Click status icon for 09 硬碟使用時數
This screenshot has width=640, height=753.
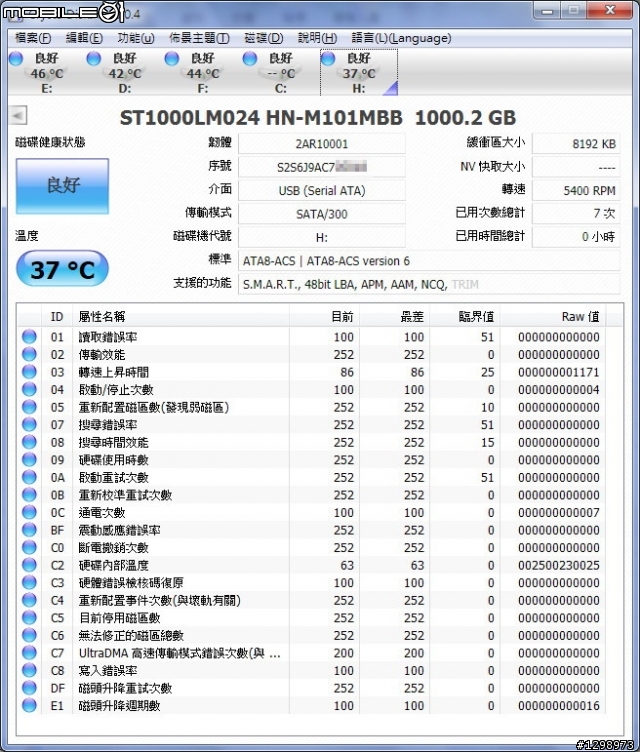(29, 460)
